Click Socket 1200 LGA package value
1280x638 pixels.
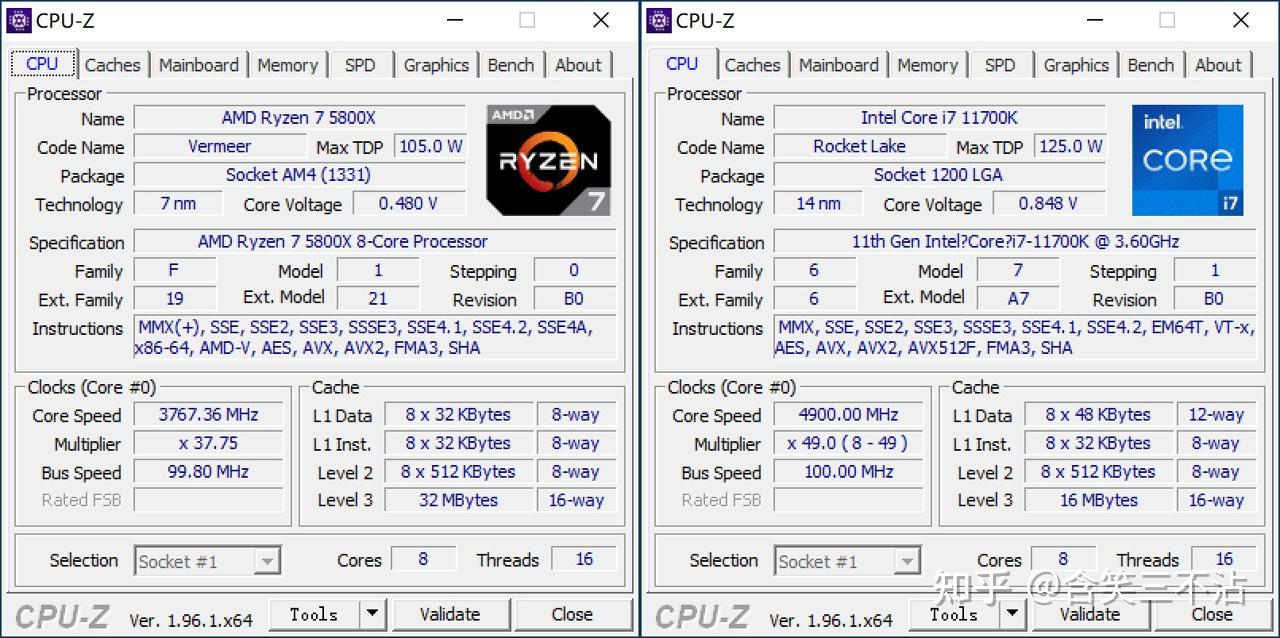939,175
